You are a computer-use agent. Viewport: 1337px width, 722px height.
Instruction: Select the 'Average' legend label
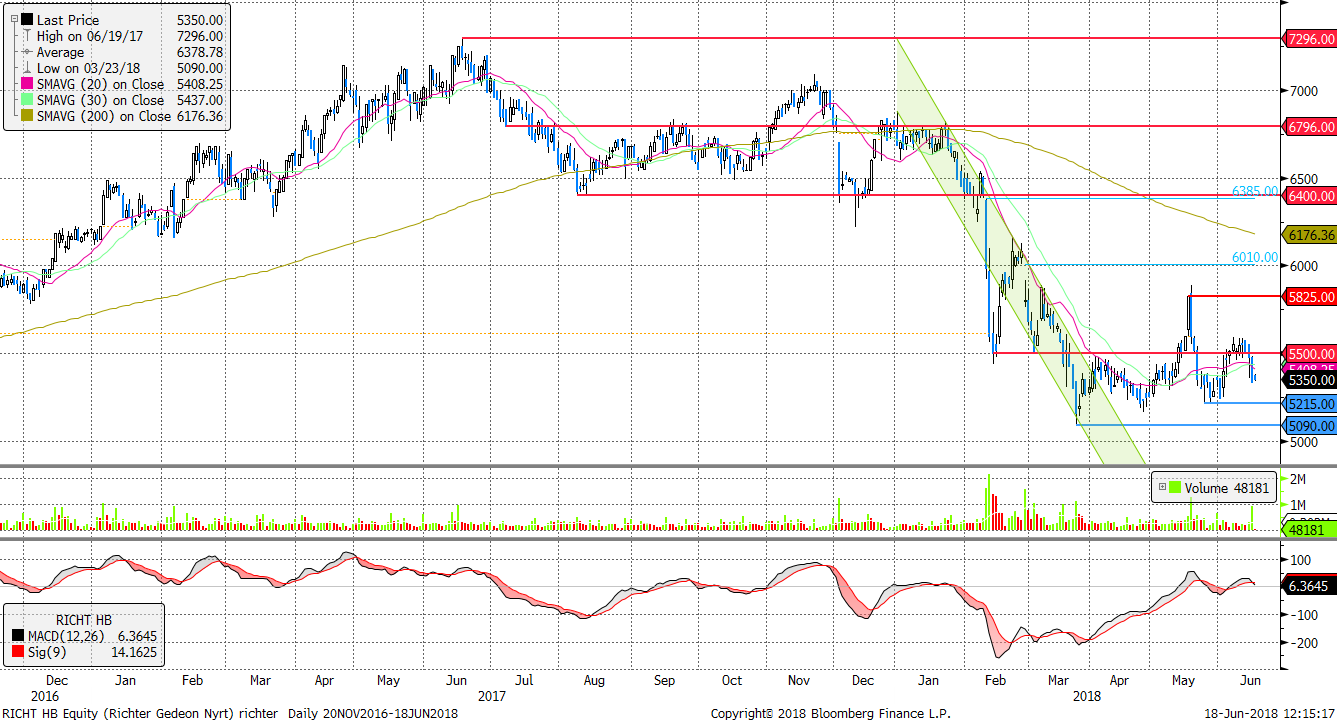point(61,52)
